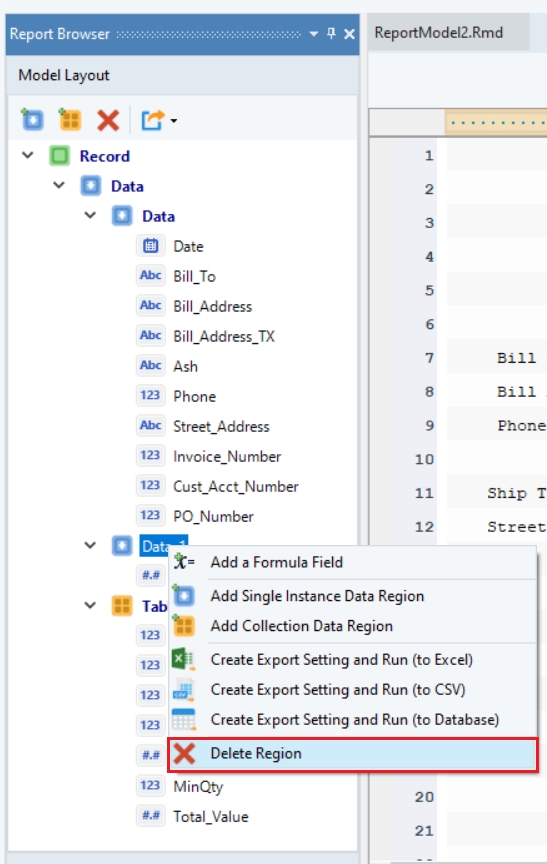Click the add single instance region toolbar icon

32,120
